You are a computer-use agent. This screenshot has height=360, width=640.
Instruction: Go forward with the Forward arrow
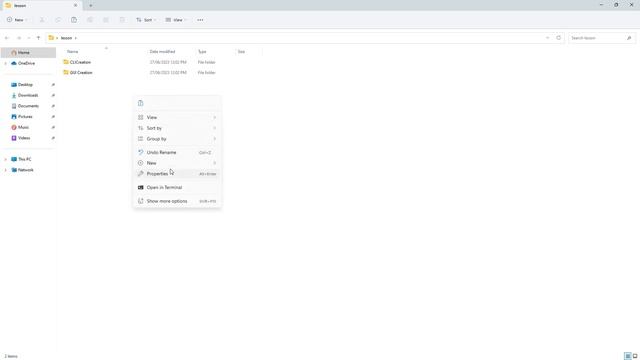tap(18, 38)
